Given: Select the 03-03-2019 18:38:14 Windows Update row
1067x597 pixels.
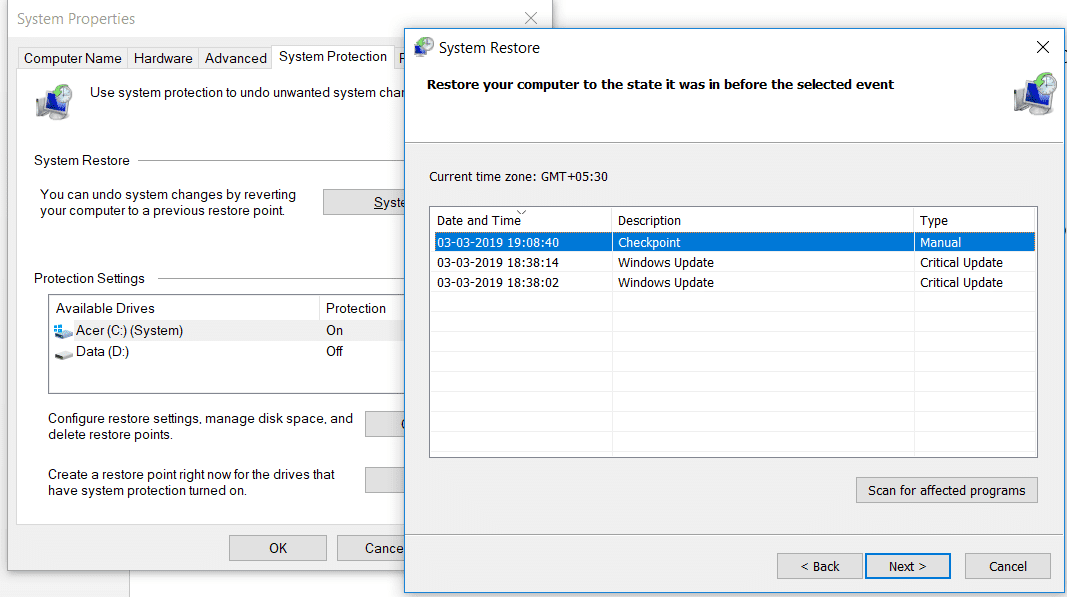Looking at the screenshot, I should (x=735, y=263).
